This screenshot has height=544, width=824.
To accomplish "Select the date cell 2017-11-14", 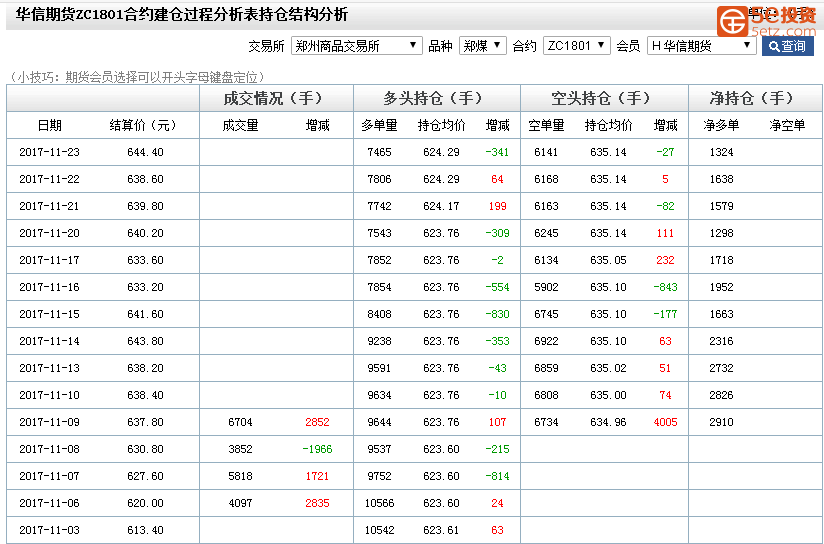I will (49, 341).
